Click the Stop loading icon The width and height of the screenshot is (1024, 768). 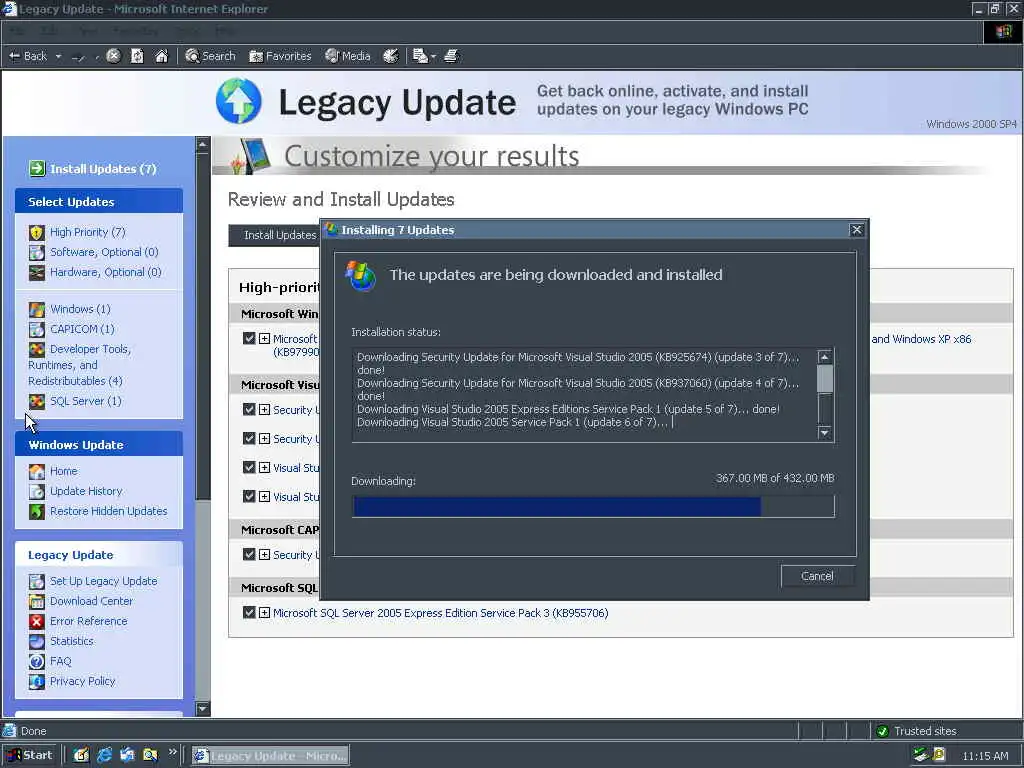(x=113, y=56)
